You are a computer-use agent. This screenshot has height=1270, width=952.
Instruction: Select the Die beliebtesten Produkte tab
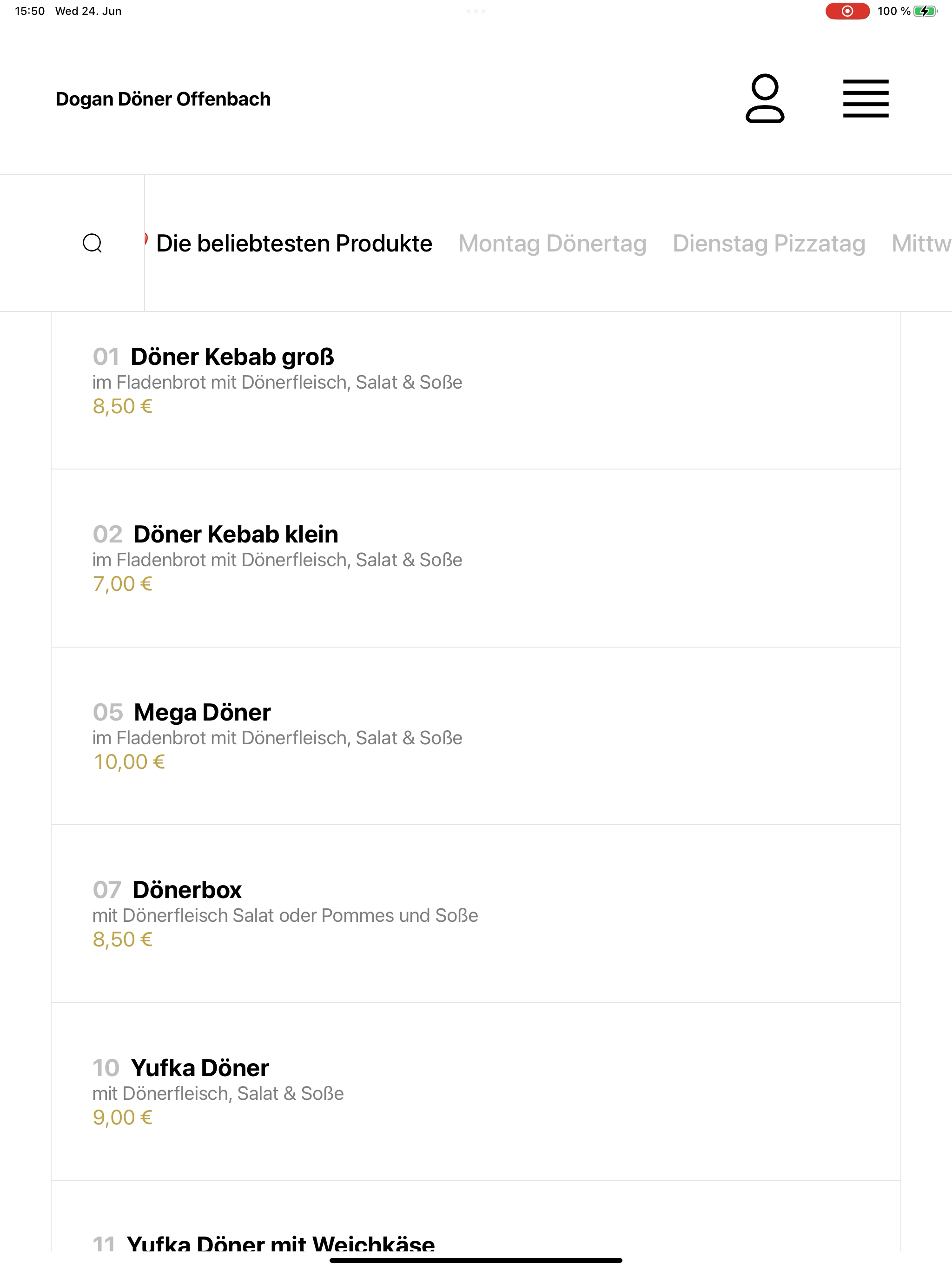coord(294,244)
